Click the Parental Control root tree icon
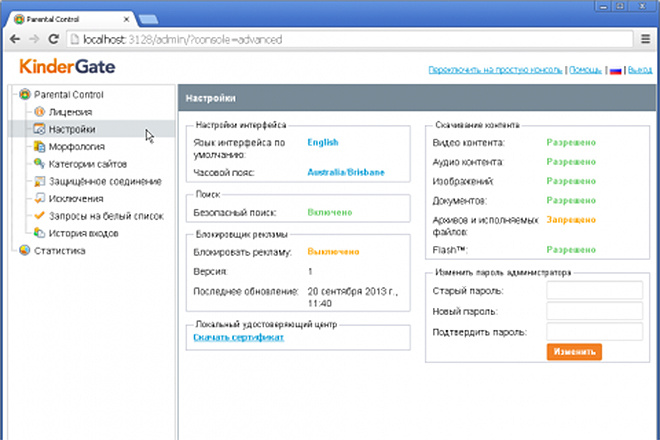 [x=25, y=94]
